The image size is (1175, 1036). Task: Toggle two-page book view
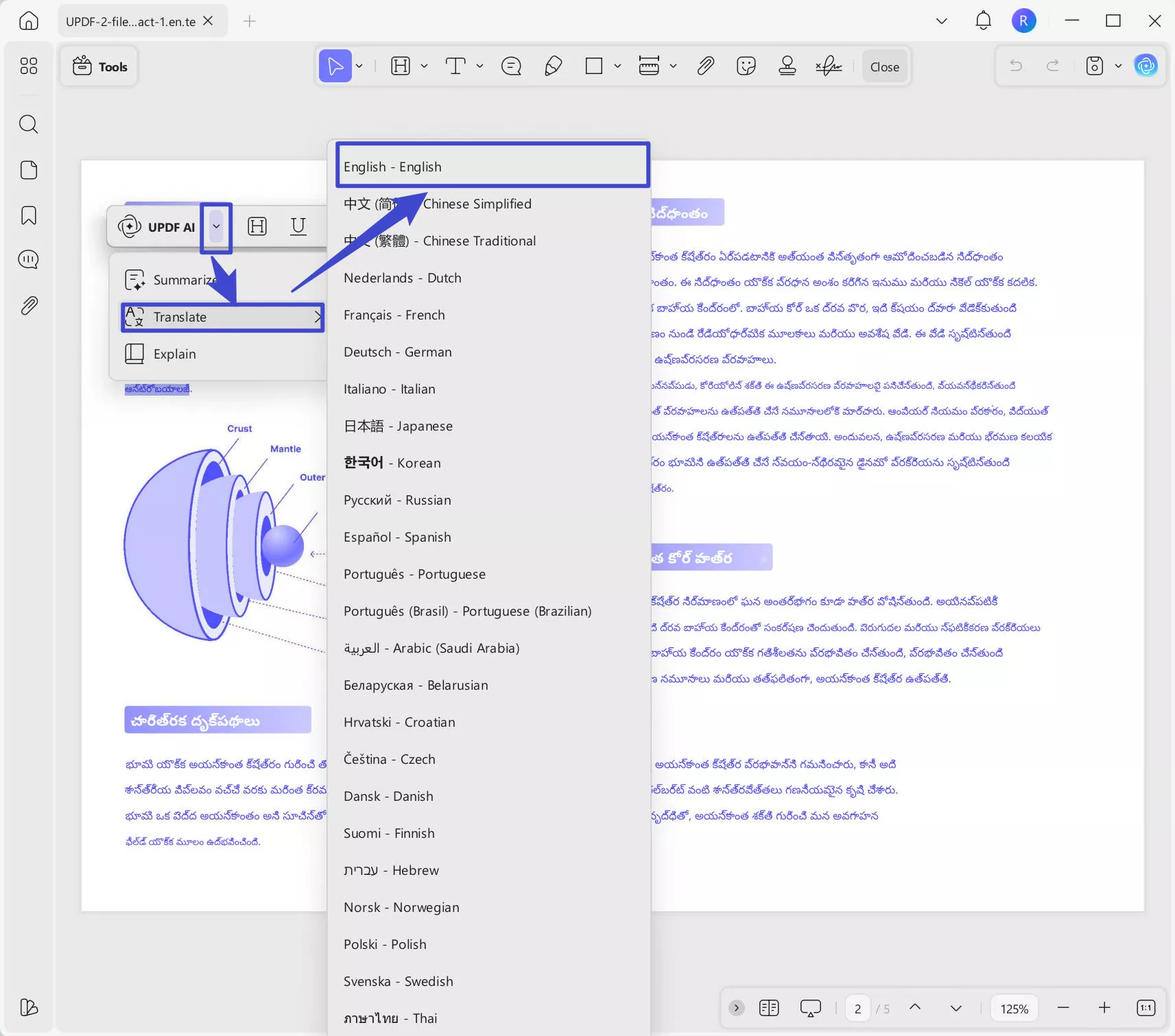(x=770, y=1007)
